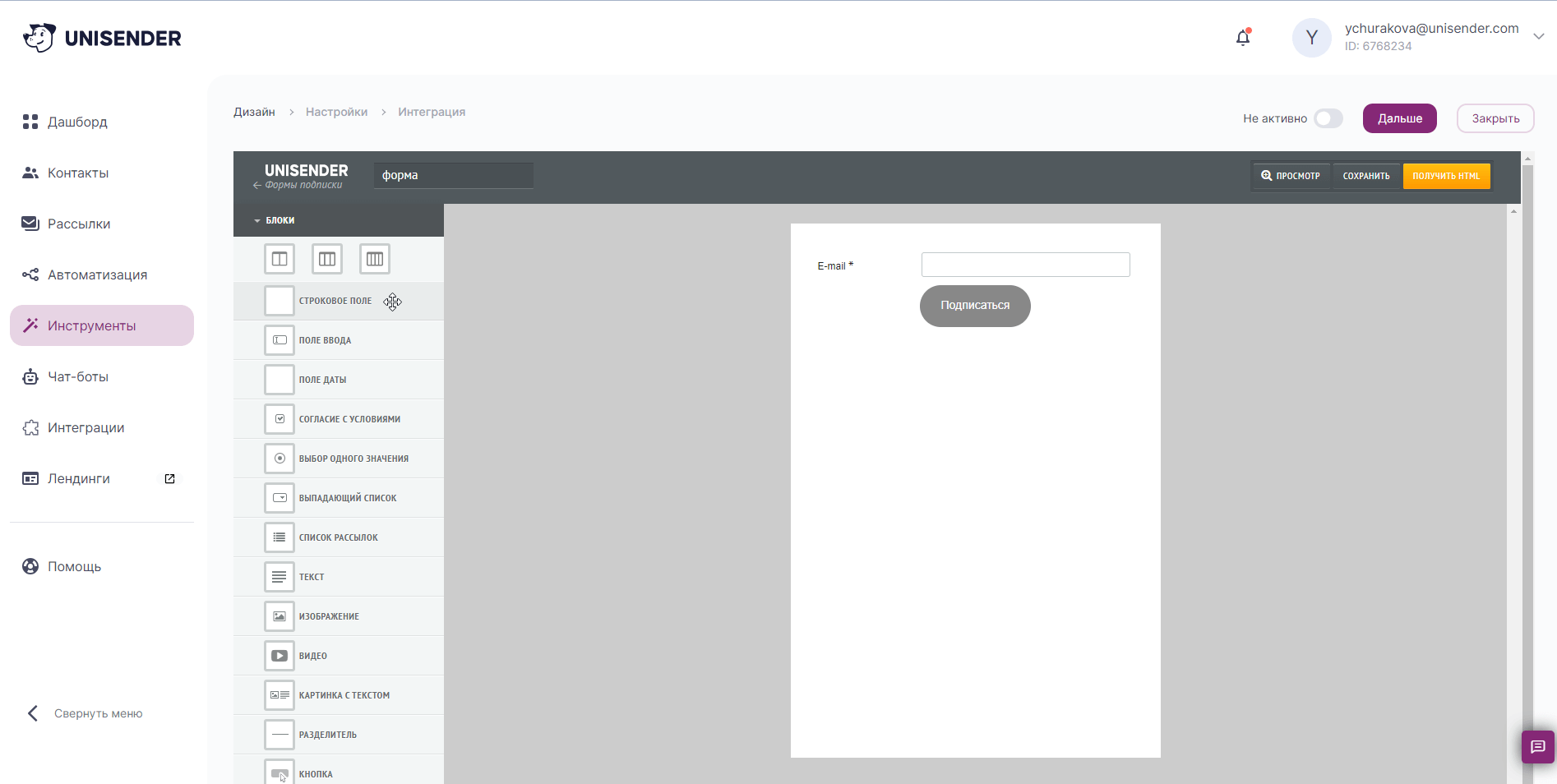Open Интеграции section

point(102,427)
